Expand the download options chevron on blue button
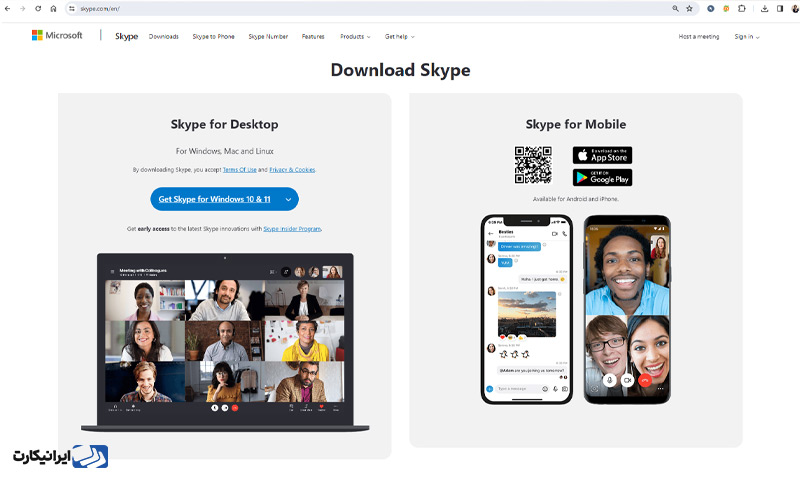 (x=288, y=199)
